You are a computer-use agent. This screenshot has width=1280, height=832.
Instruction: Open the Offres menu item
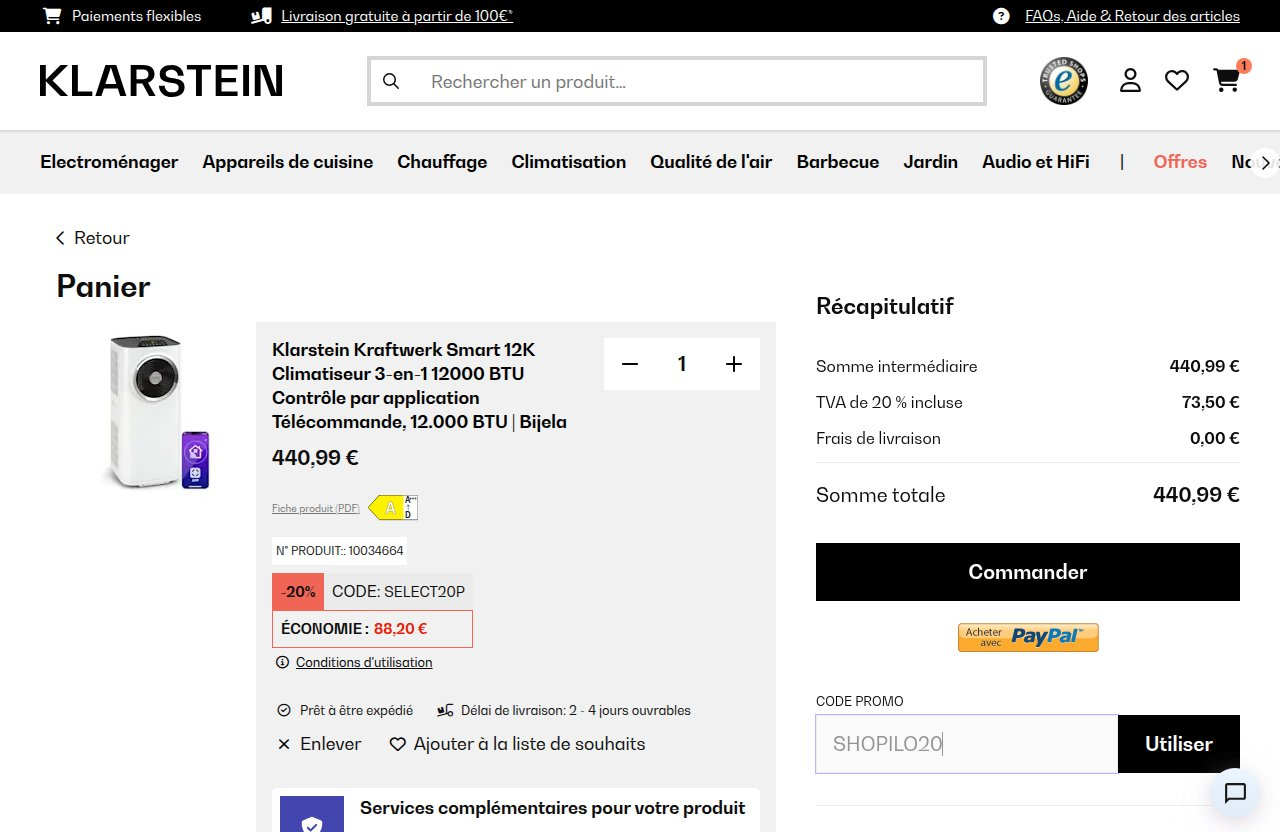(x=1180, y=162)
